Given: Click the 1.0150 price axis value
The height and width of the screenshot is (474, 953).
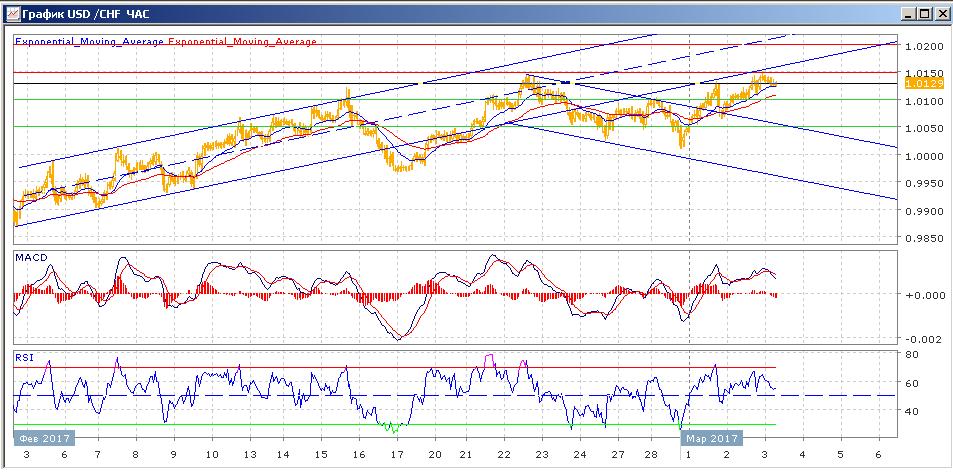Looking at the screenshot, I should (x=923, y=73).
